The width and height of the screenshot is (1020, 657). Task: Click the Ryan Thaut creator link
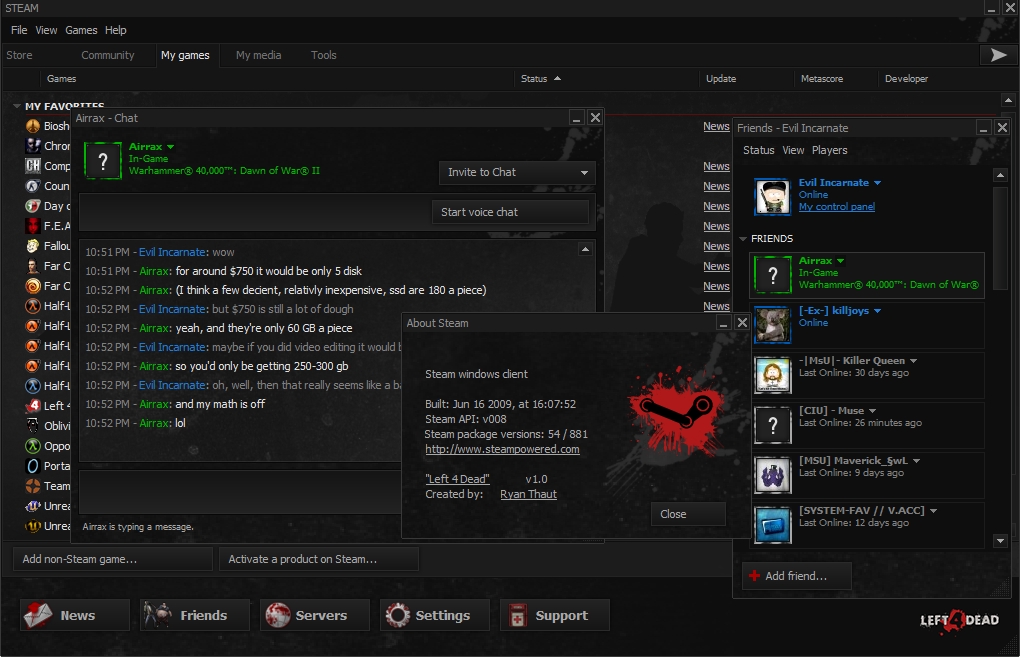pos(528,494)
